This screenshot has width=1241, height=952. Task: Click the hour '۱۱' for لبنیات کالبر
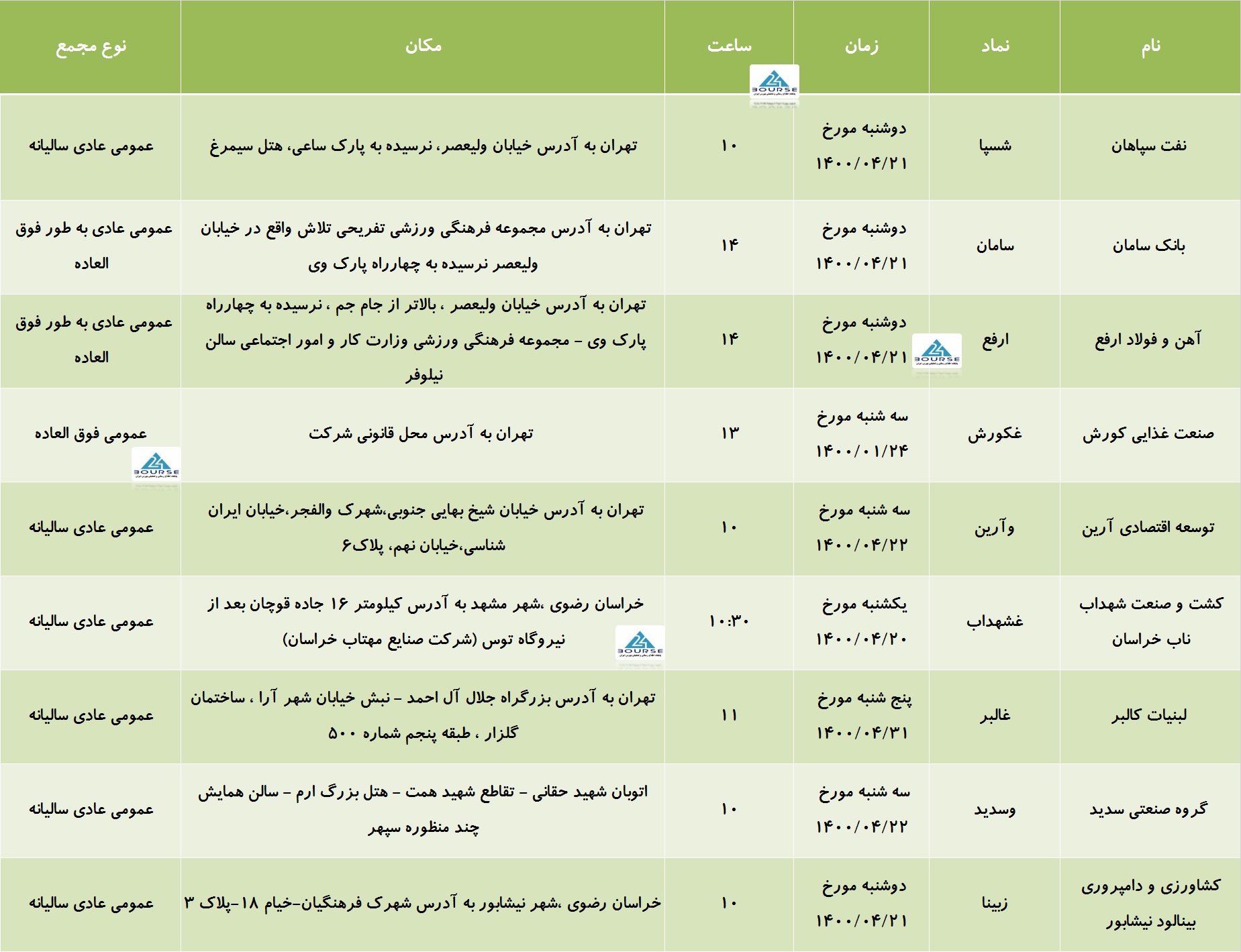(x=729, y=715)
